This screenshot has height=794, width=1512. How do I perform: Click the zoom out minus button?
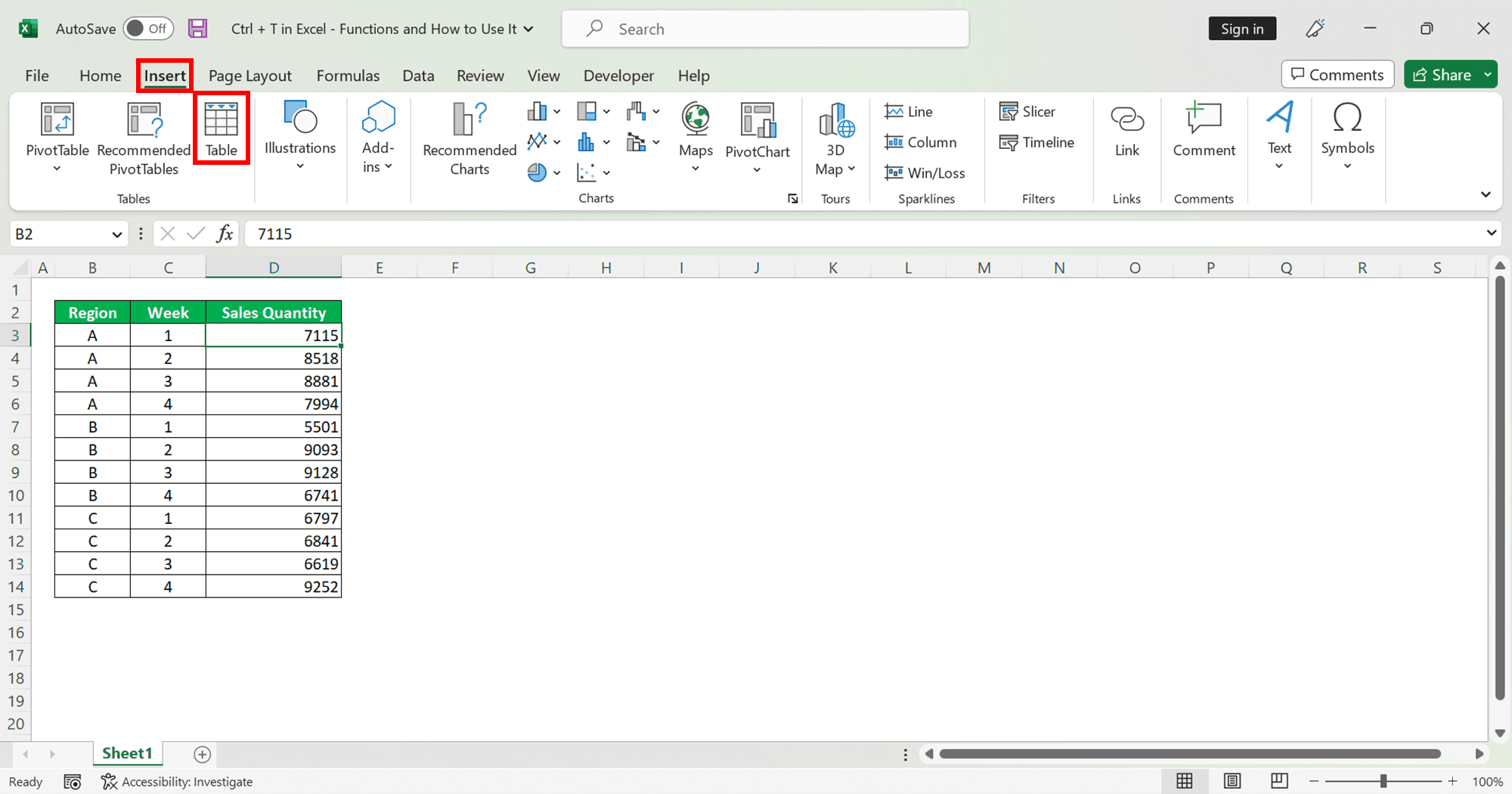click(x=1314, y=781)
